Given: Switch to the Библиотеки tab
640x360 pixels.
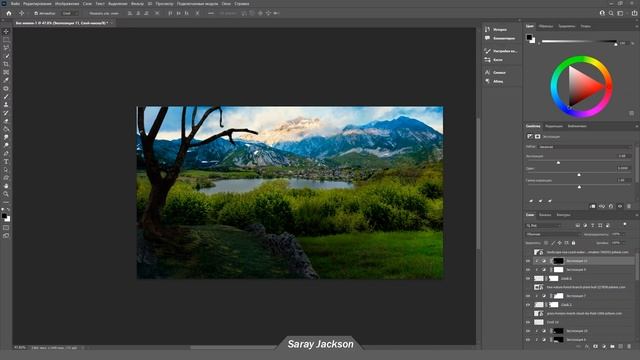Looking at the screenshot, I should [577, 126].
